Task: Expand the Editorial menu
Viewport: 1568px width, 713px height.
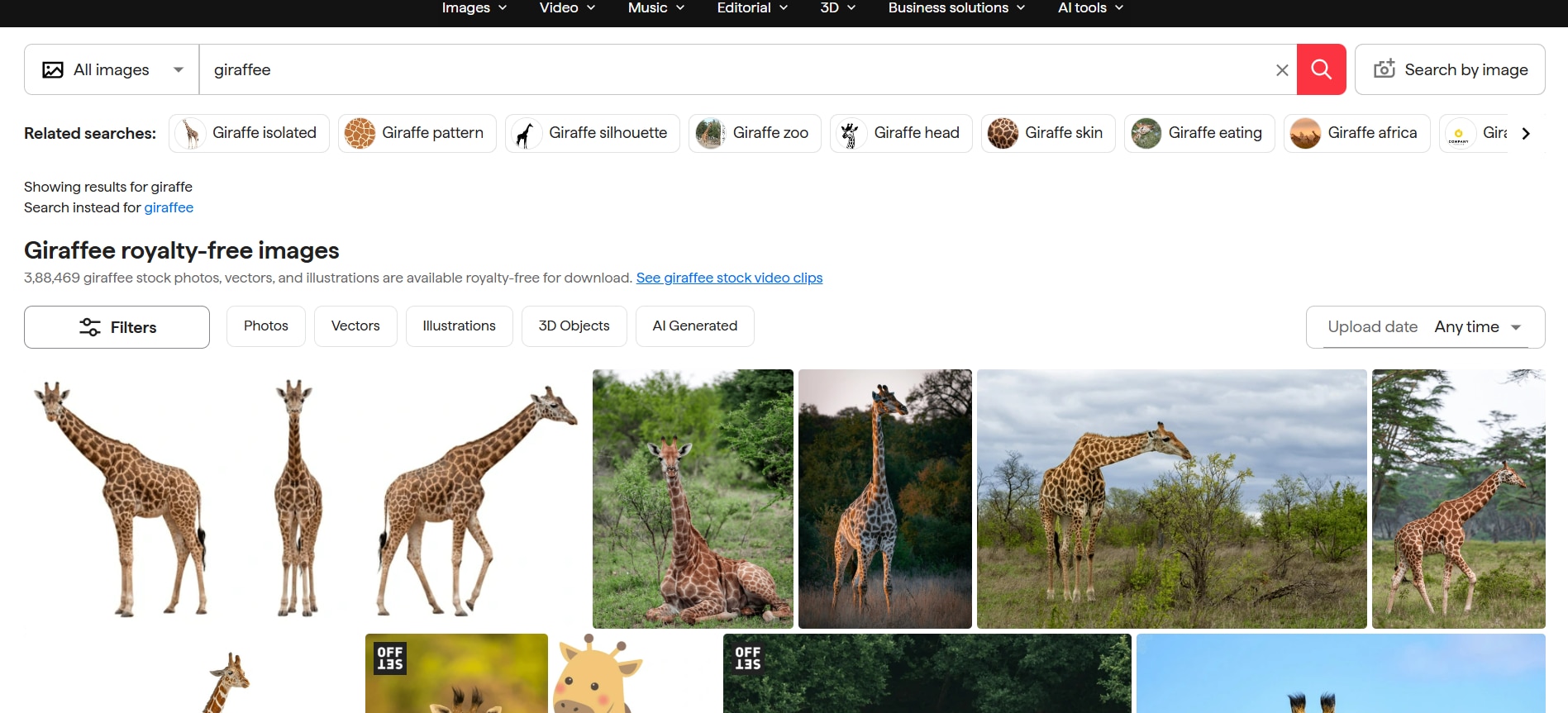Action: 752,8
